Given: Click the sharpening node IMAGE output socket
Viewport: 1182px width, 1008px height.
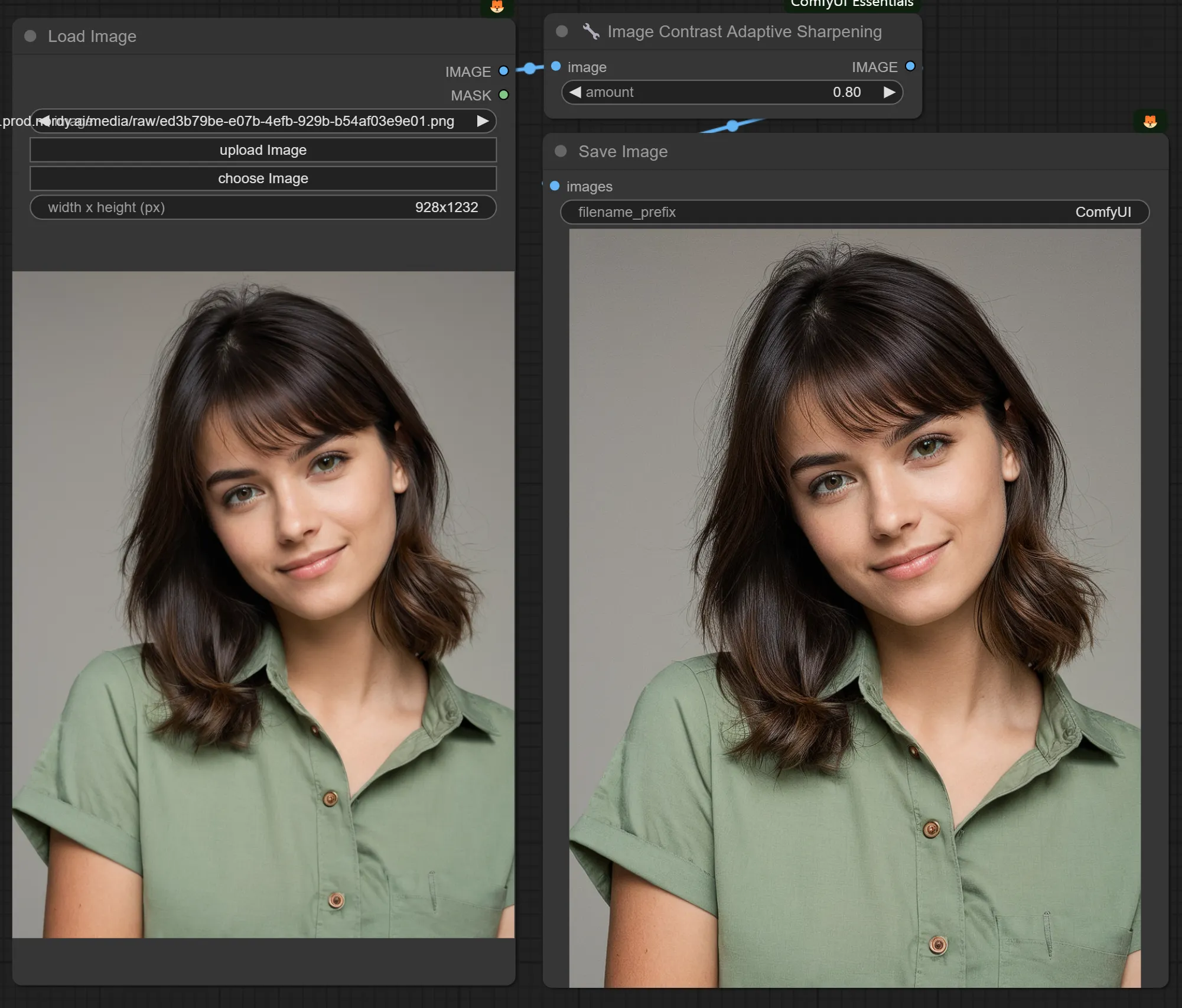Looking at the screenshot, I should tap(910, 66).
